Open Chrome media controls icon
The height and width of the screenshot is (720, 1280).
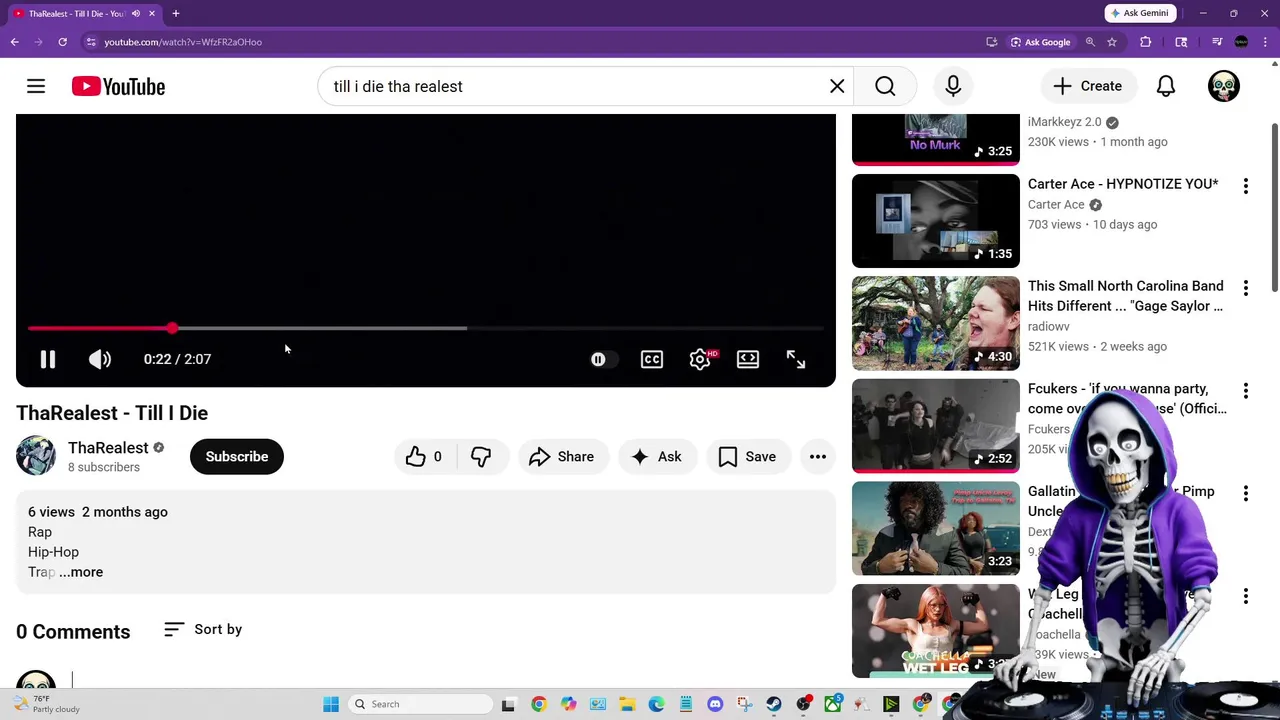[x=1217, y=42]
